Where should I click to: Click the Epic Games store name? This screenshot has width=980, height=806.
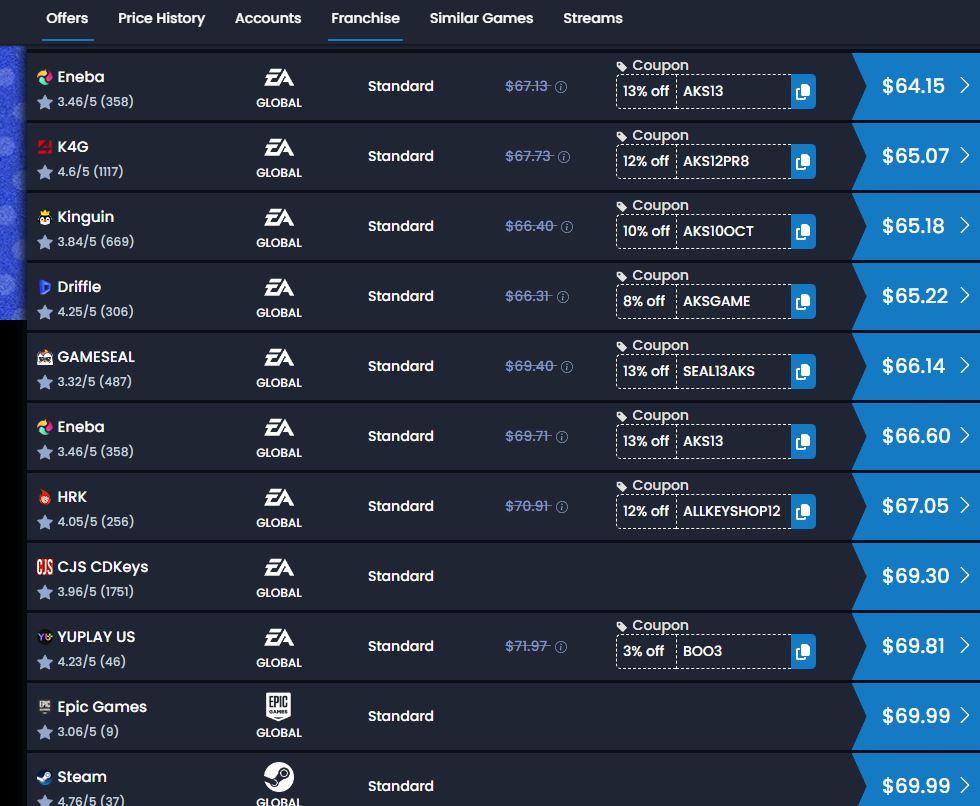click(102, 707)
